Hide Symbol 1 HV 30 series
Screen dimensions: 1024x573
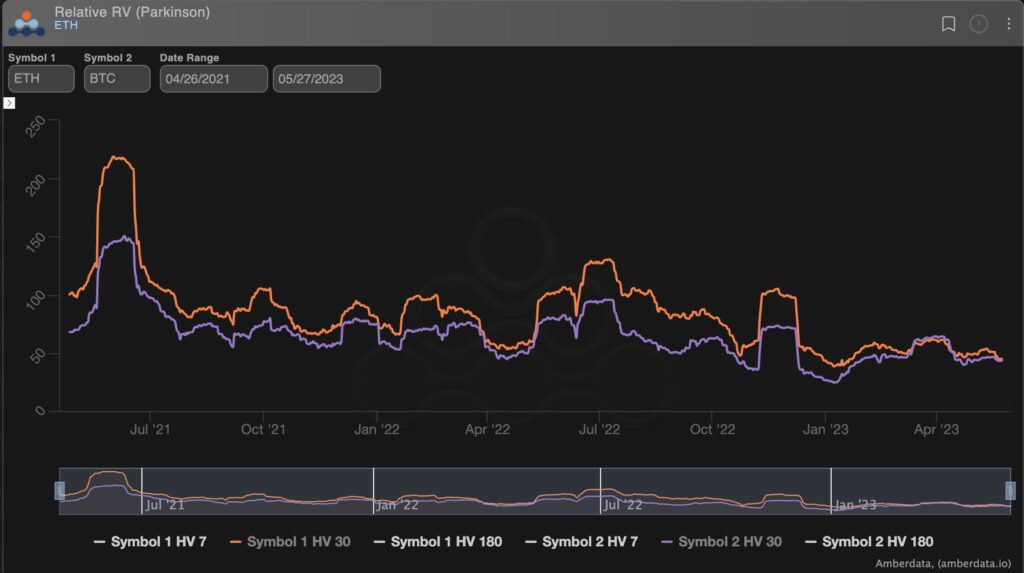(290, 542)
